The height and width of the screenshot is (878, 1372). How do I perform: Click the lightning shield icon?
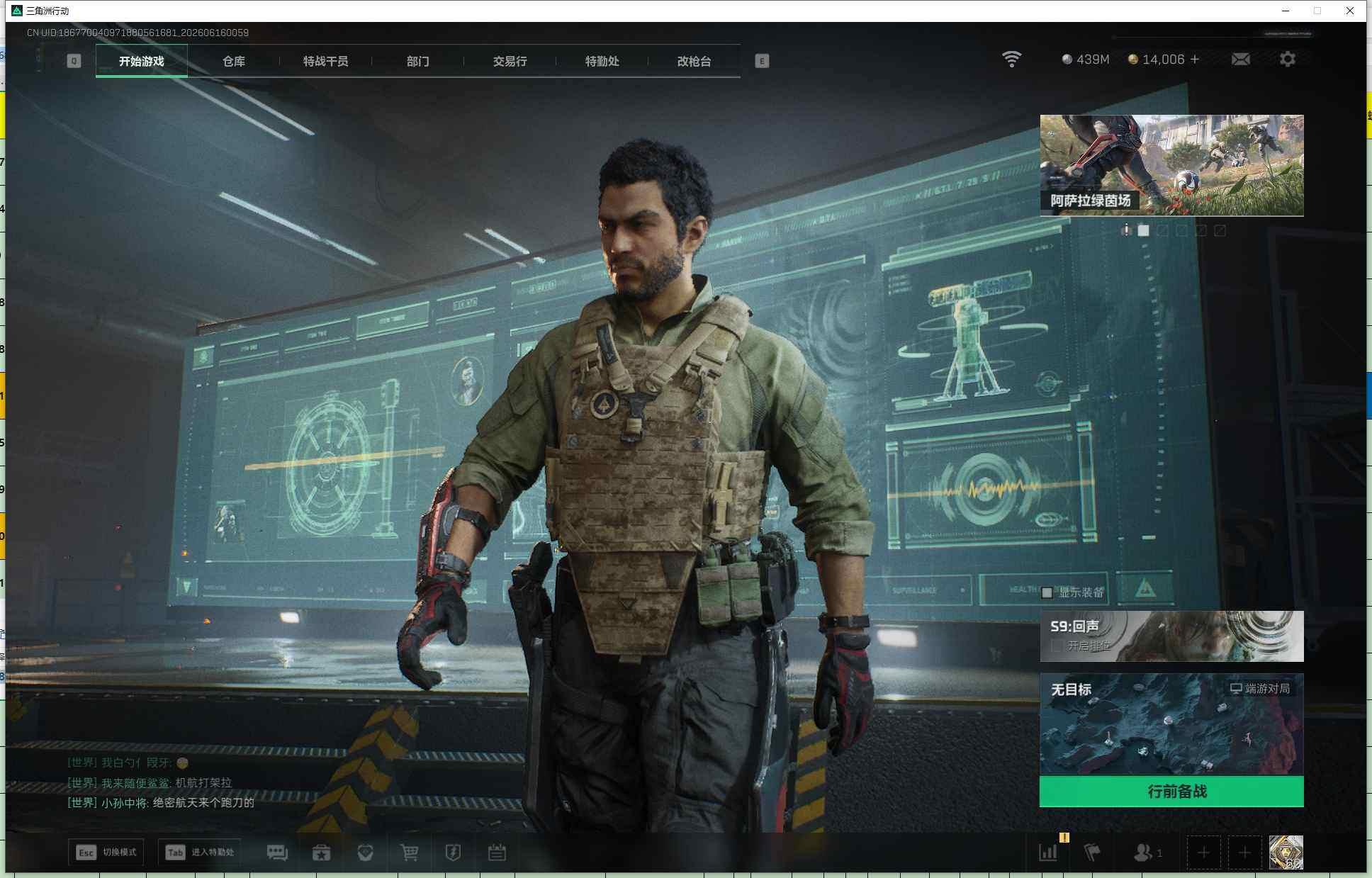pyautogui.click(x=453, y=852)
